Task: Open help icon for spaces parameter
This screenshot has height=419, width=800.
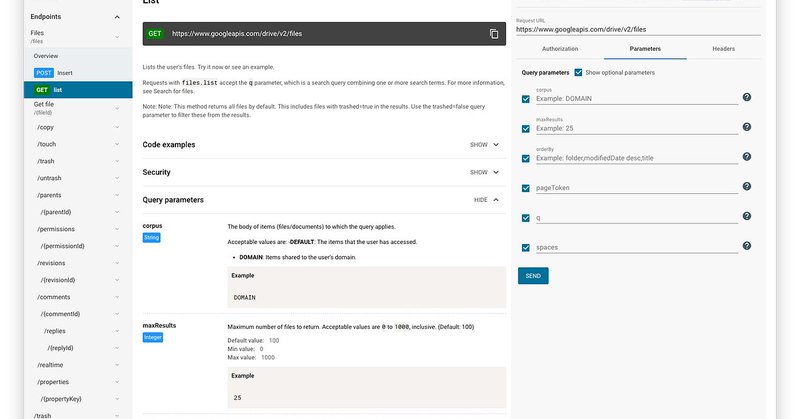Action: click(x=746, y=246)
